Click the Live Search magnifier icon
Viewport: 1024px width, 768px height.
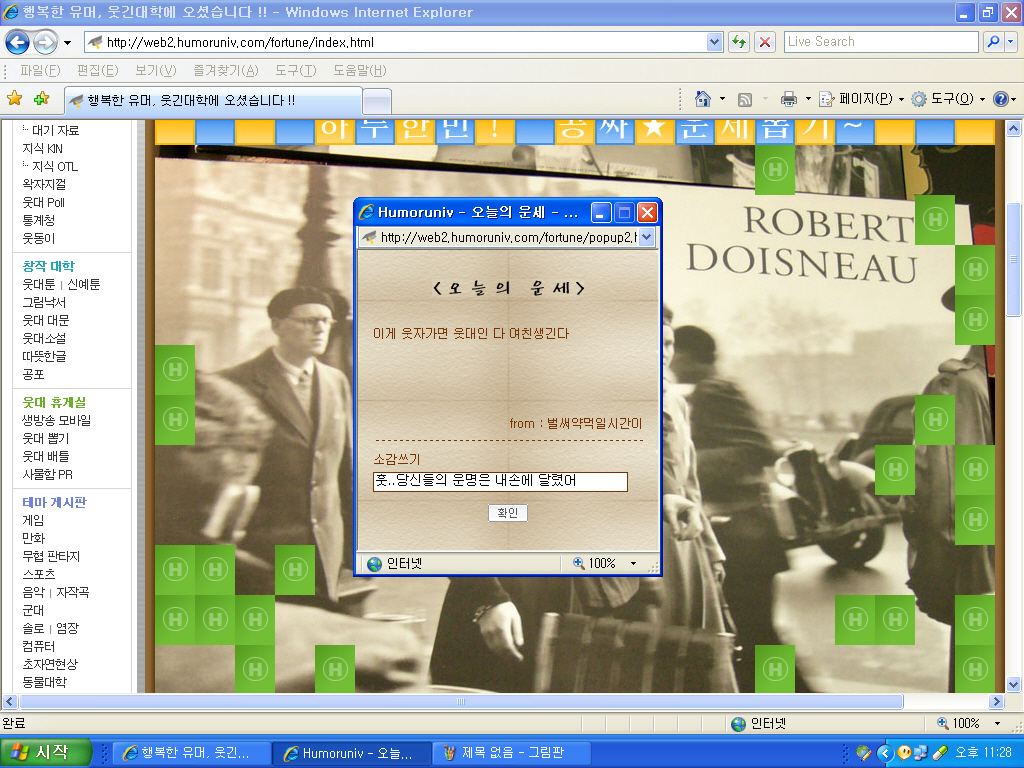pos(993,42)
